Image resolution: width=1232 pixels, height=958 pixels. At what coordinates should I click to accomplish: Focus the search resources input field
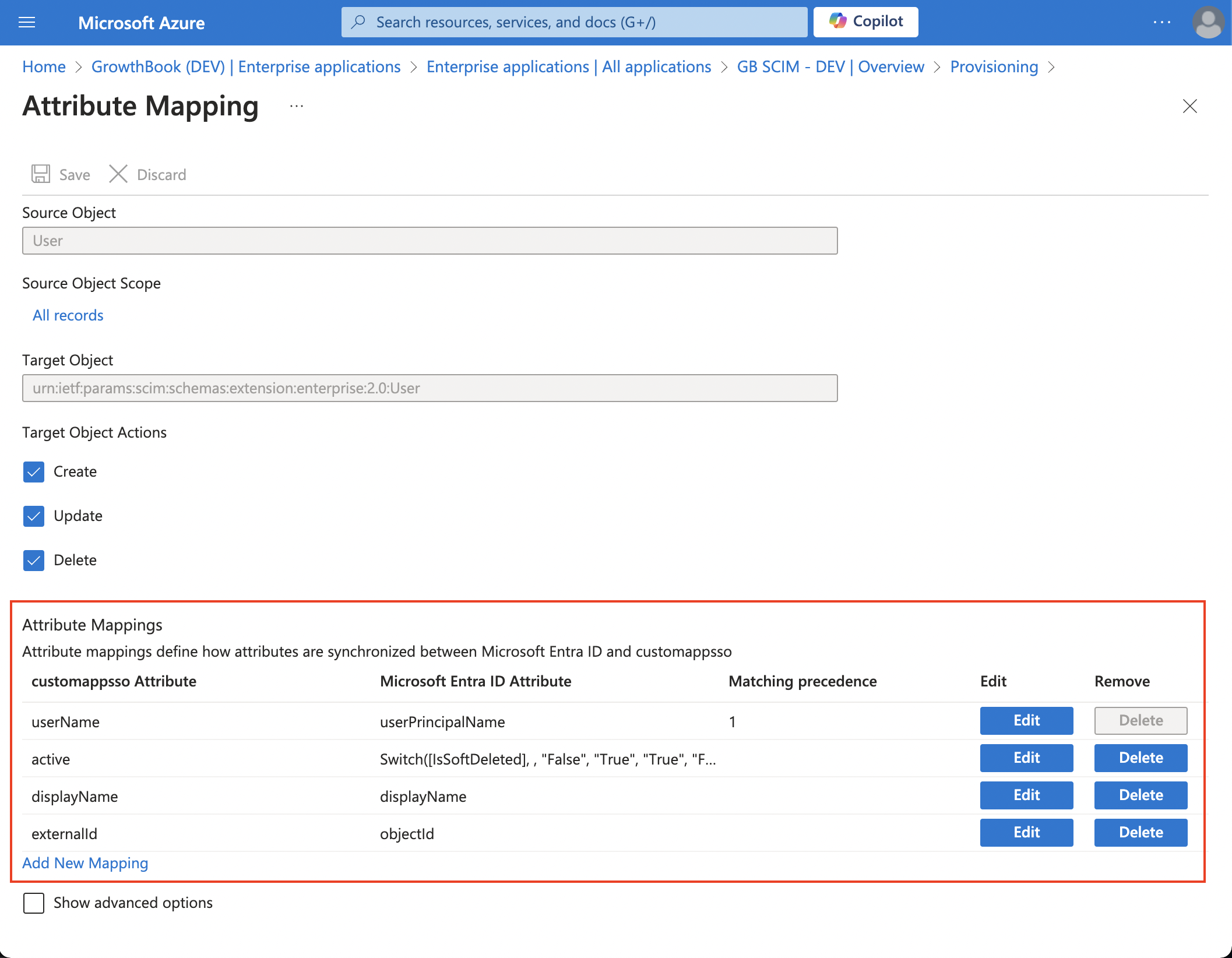574,22
